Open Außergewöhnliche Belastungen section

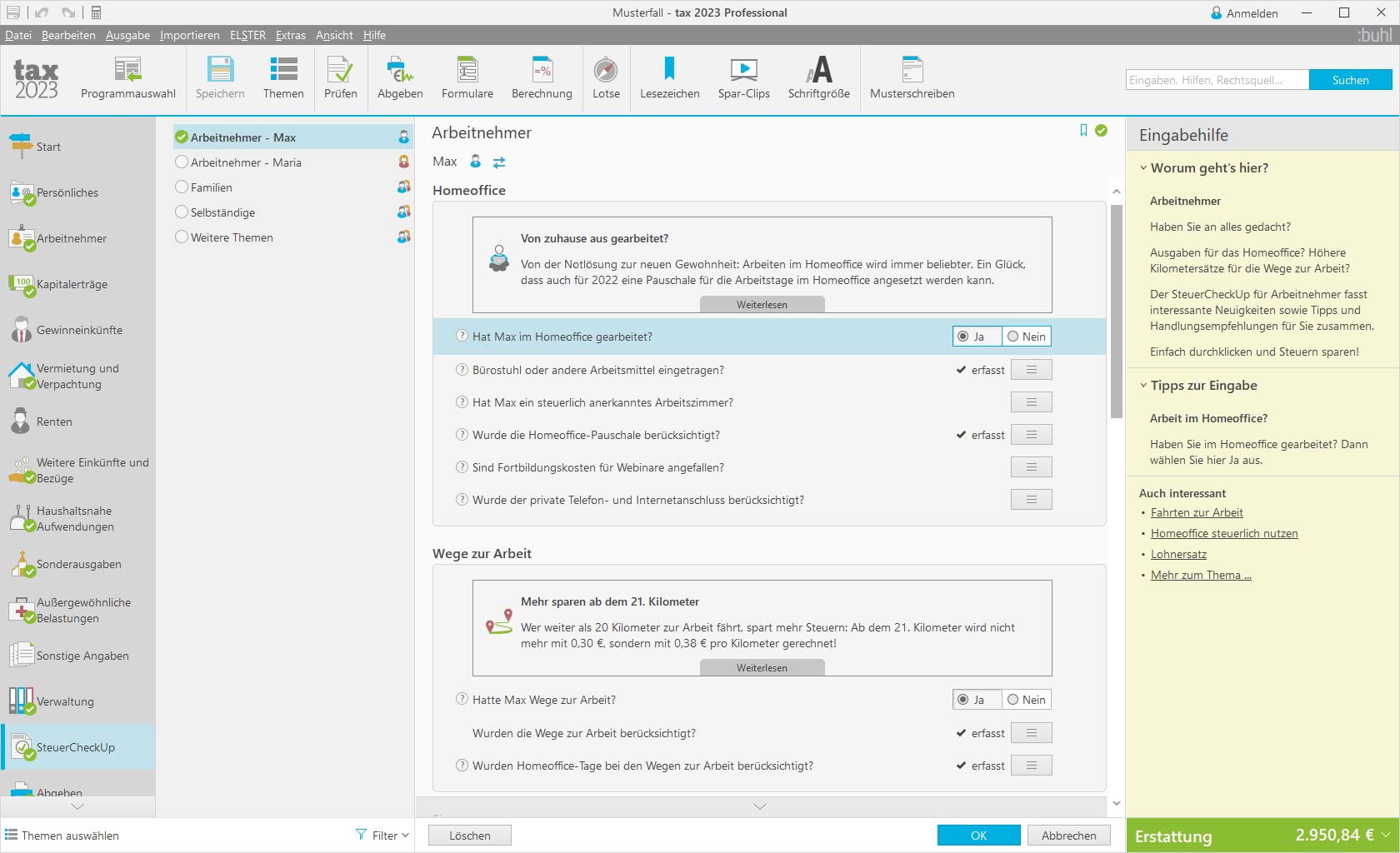tap(78, 610)
